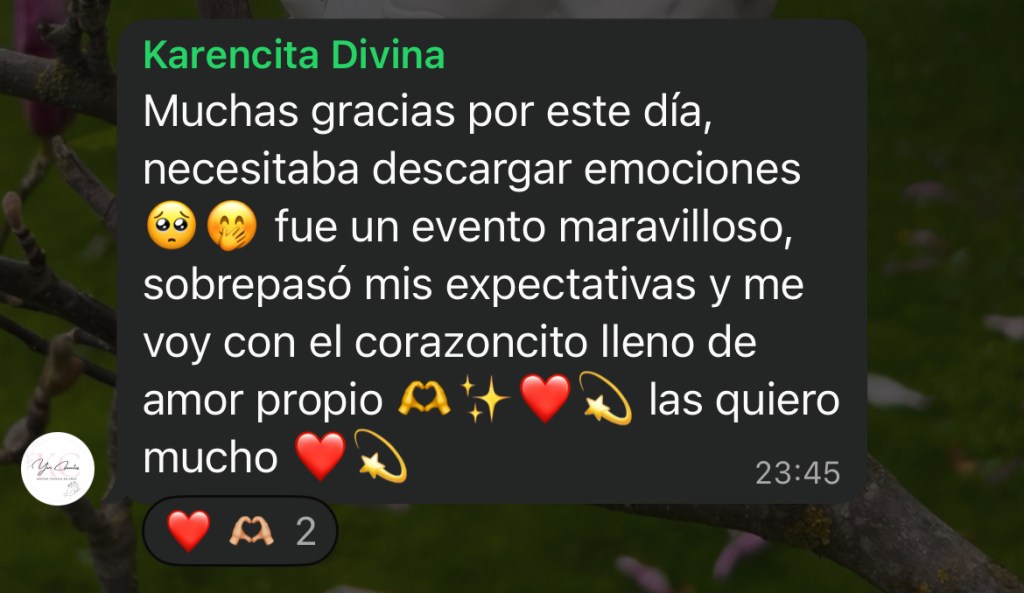Tap the sender's round profile picture
Image resolution: width=1024 pixels, height=593 pixels.
[x=57, y=468]
